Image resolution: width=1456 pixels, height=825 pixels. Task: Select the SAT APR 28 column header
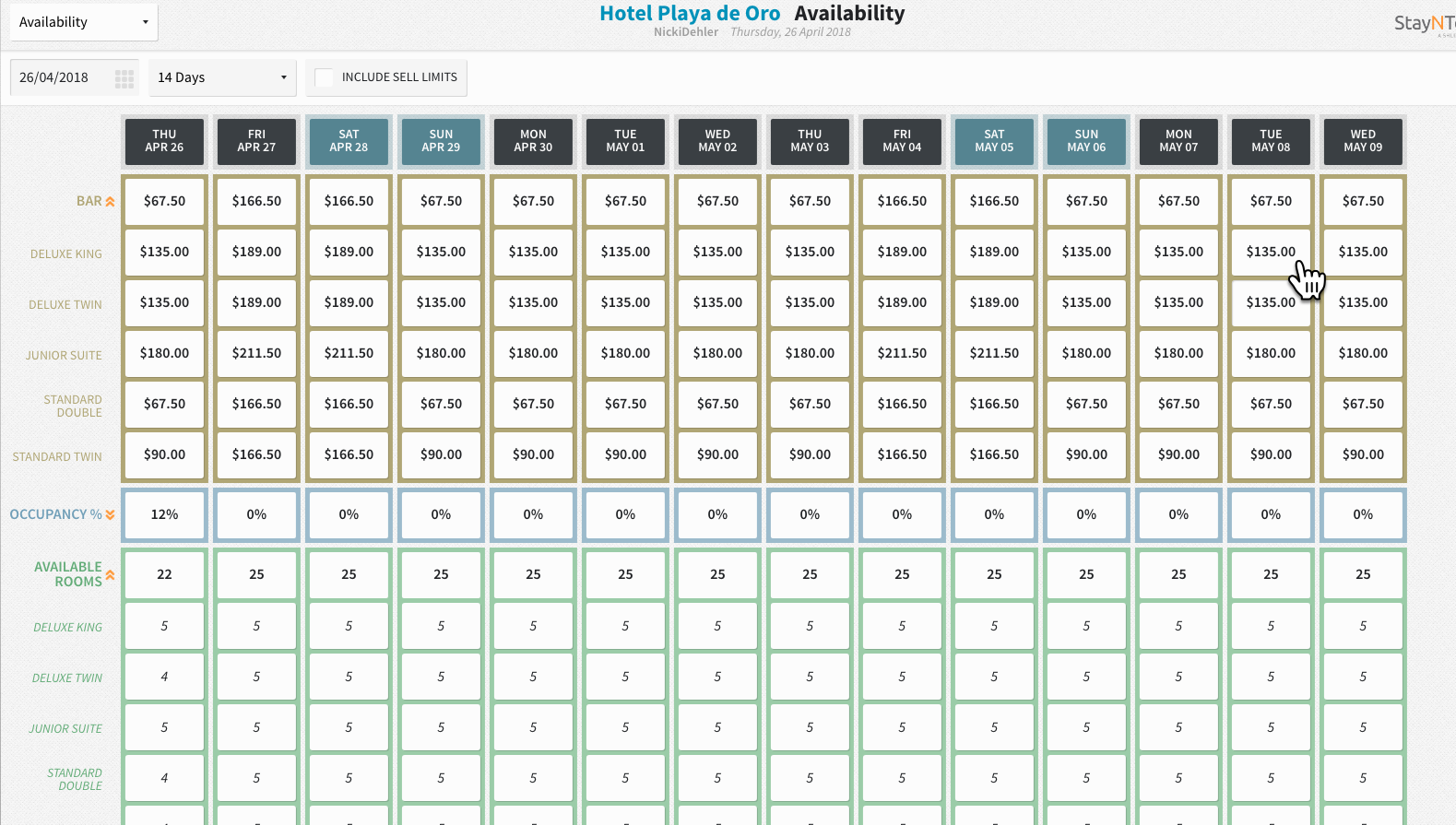349,141
